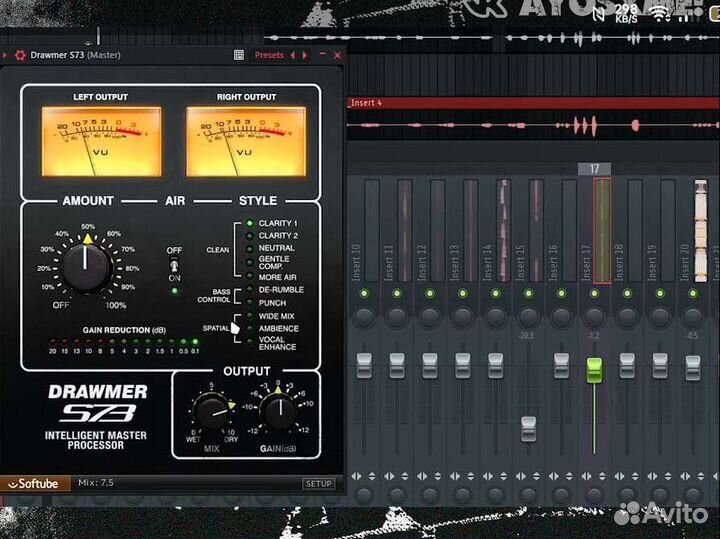Select More Air style

250,276
